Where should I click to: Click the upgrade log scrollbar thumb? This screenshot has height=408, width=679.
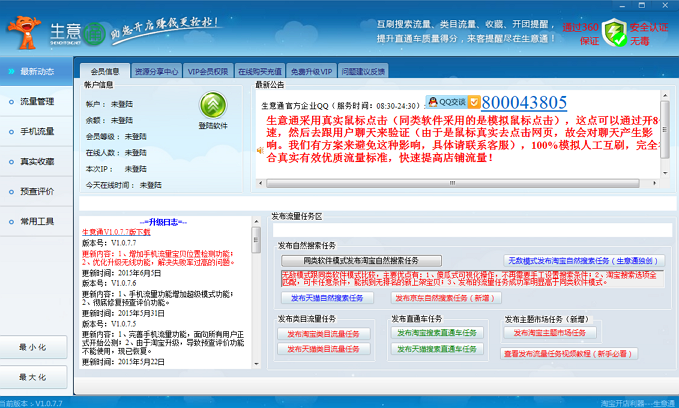pyautogui.click(x=256, y=240)
